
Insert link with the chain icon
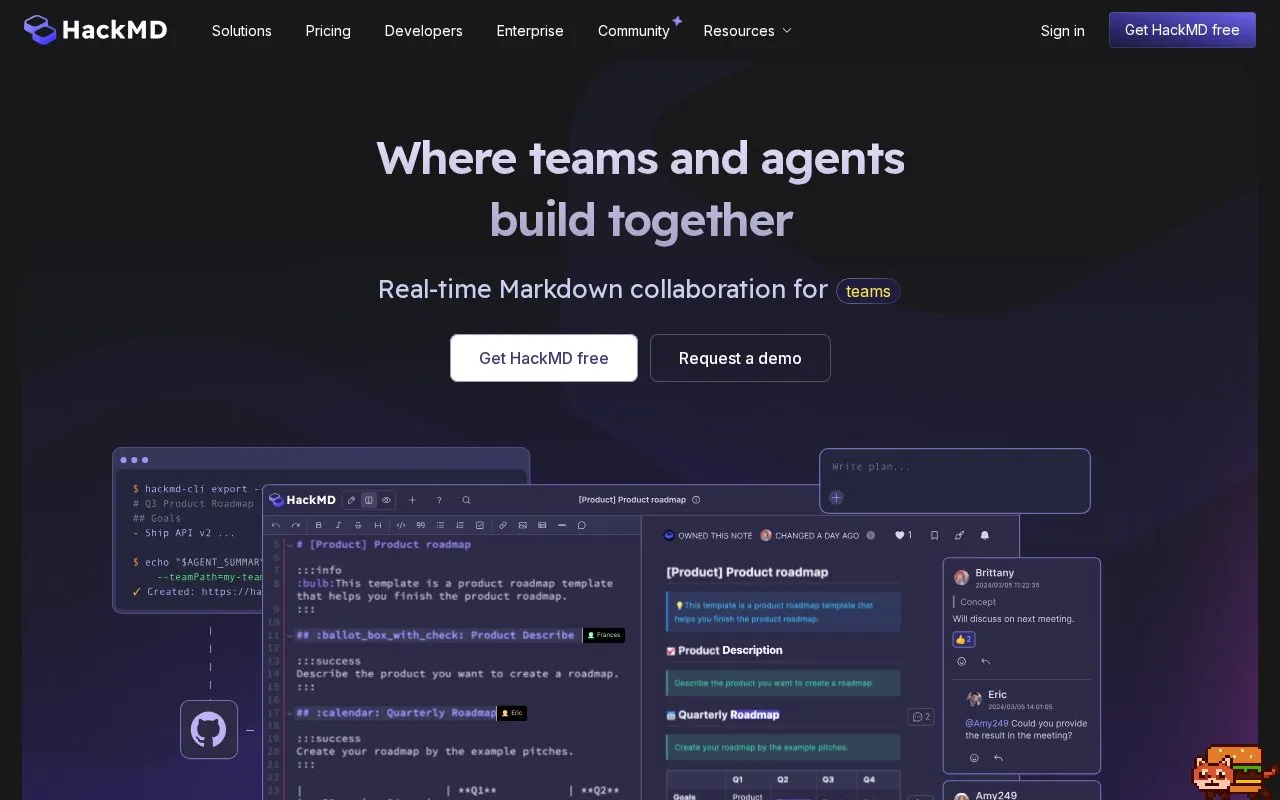[503, 525]
